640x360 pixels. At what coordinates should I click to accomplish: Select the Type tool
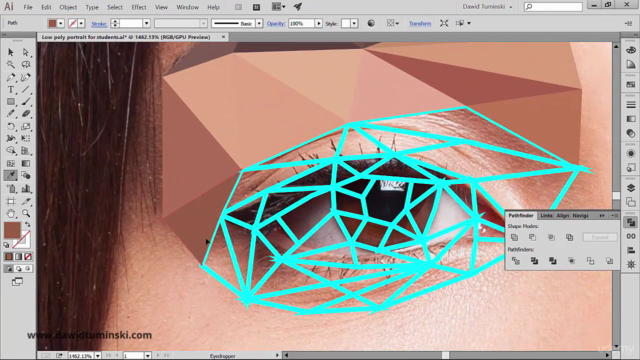click(x=11, y=89)
